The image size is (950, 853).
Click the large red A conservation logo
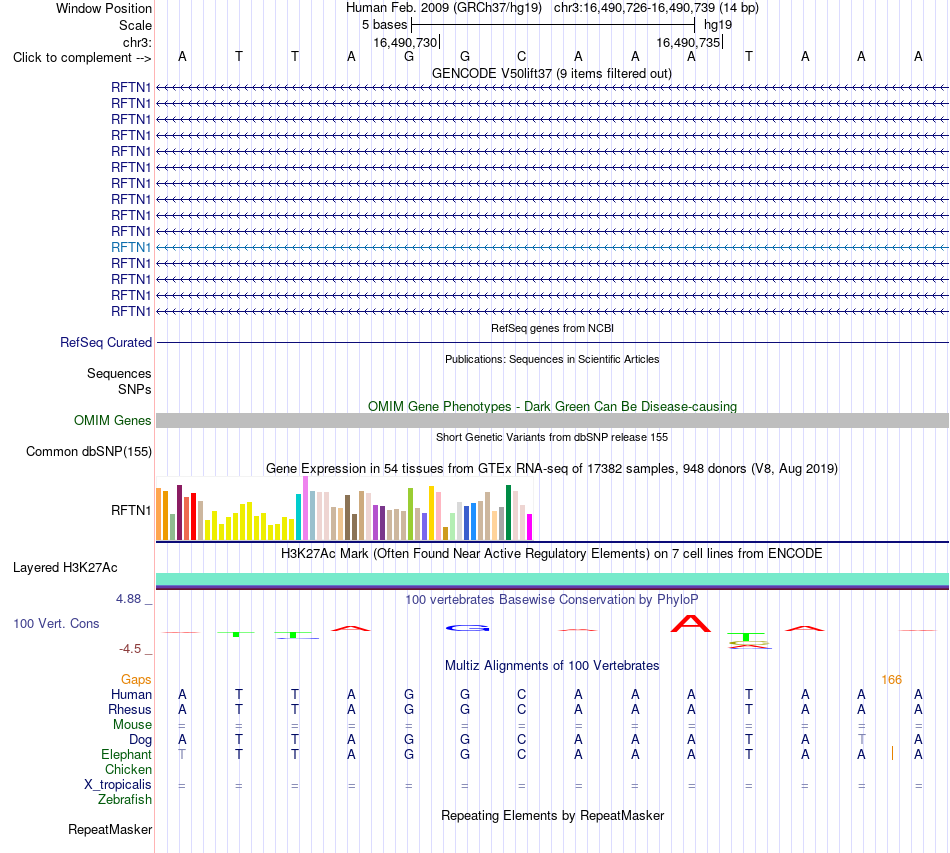[x=691, y=623]
